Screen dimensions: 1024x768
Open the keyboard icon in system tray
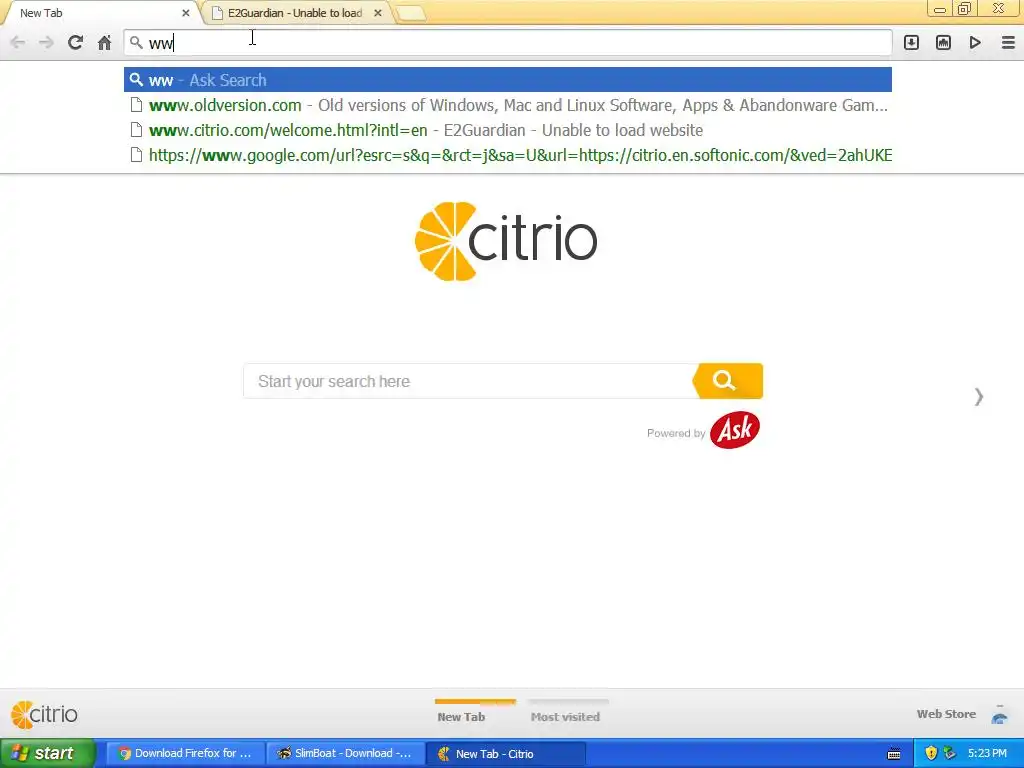[x=894, y=754]
